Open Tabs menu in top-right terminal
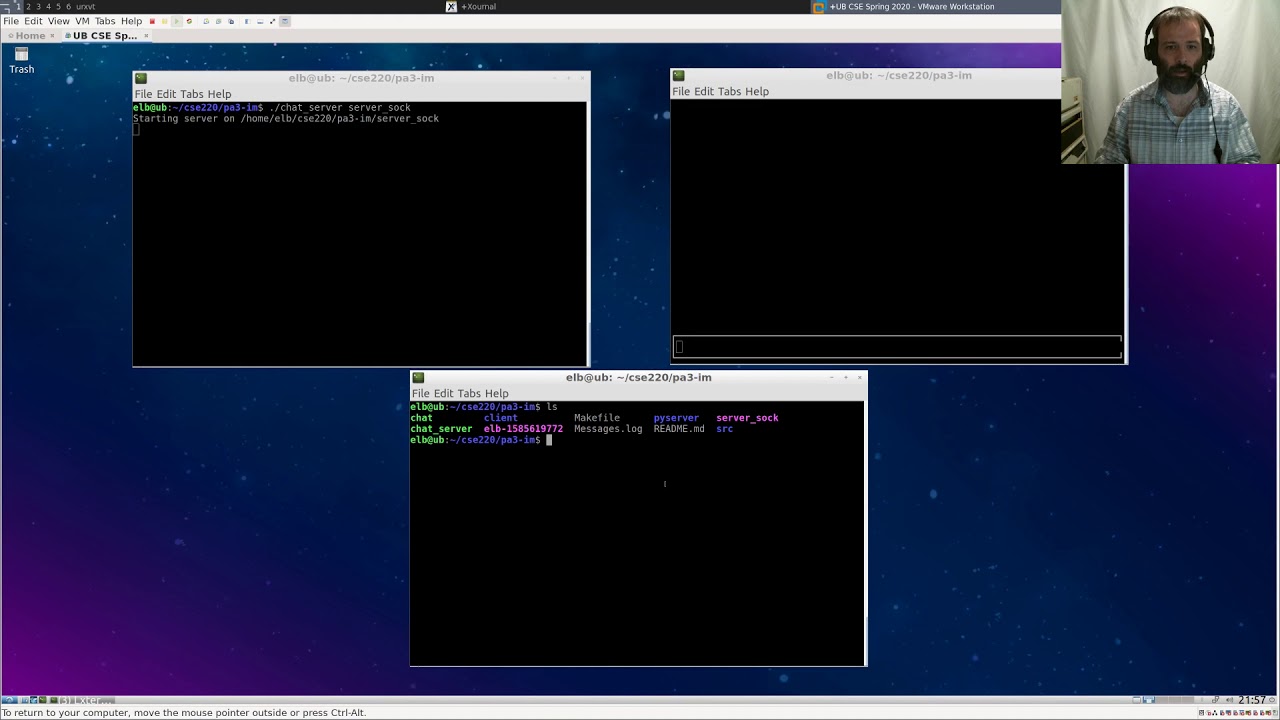Screen dimensions: 1280x720 point(730,91)
